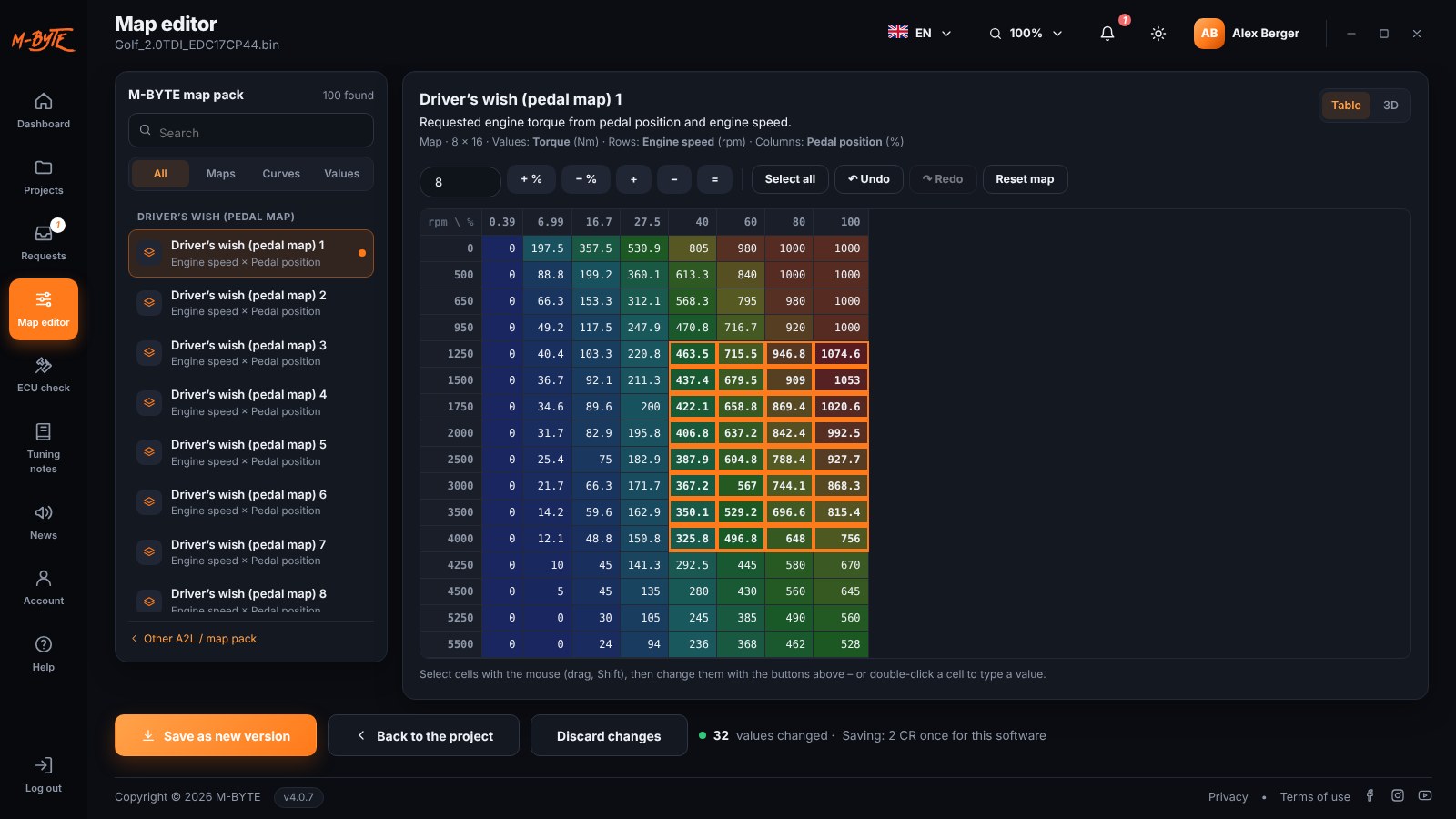Open the Facebook link in the footer
The height and width of the screenshot is (819, 1456).
[x=1370, y=795]
